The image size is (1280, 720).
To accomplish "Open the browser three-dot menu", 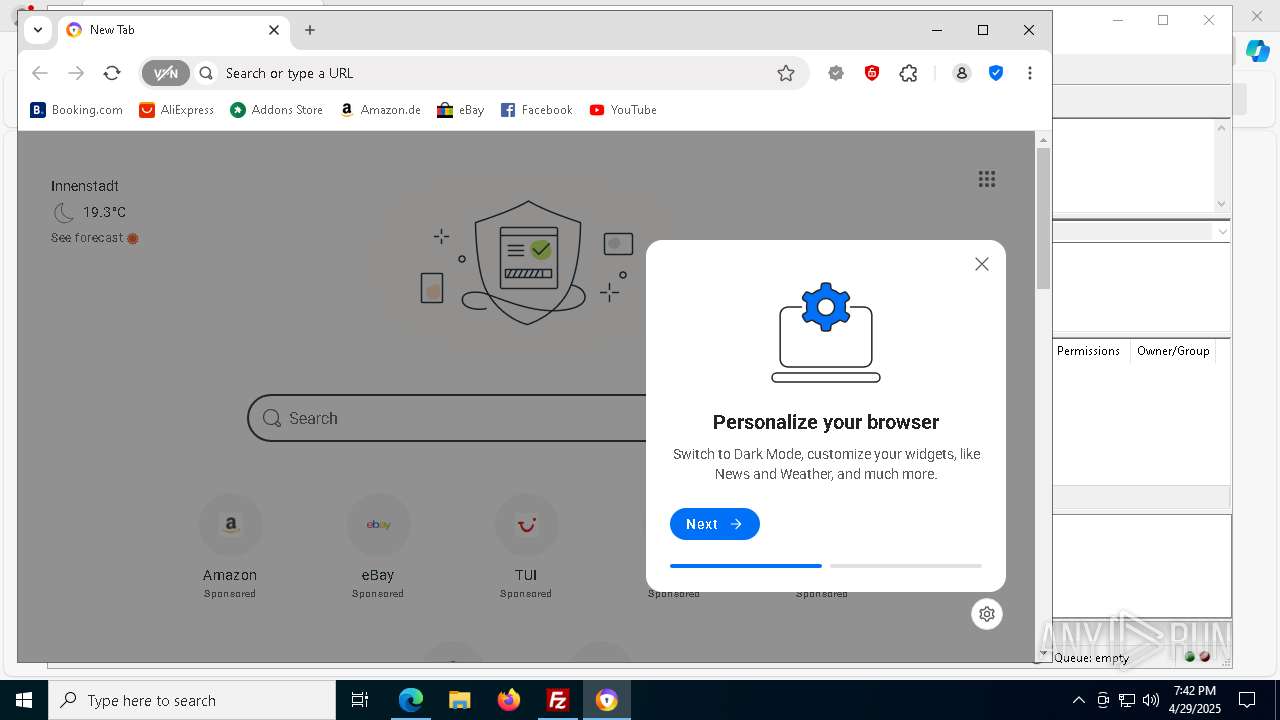I will [1030, 73].
